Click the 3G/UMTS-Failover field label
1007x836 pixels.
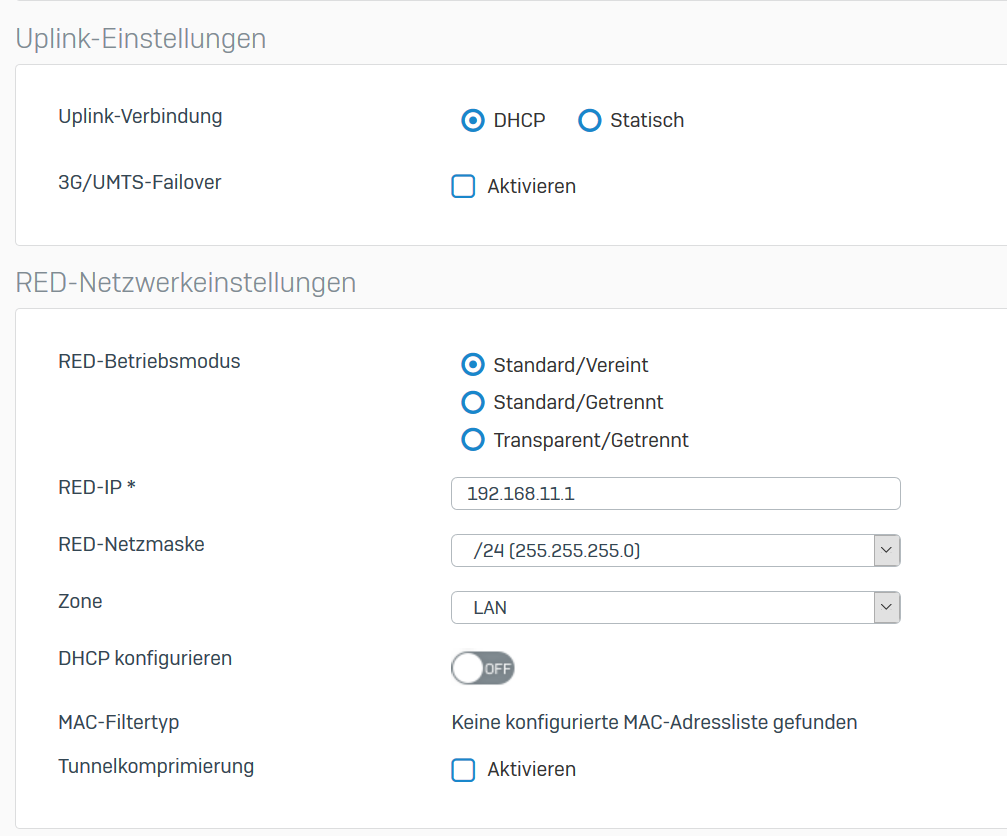point(140,182)
